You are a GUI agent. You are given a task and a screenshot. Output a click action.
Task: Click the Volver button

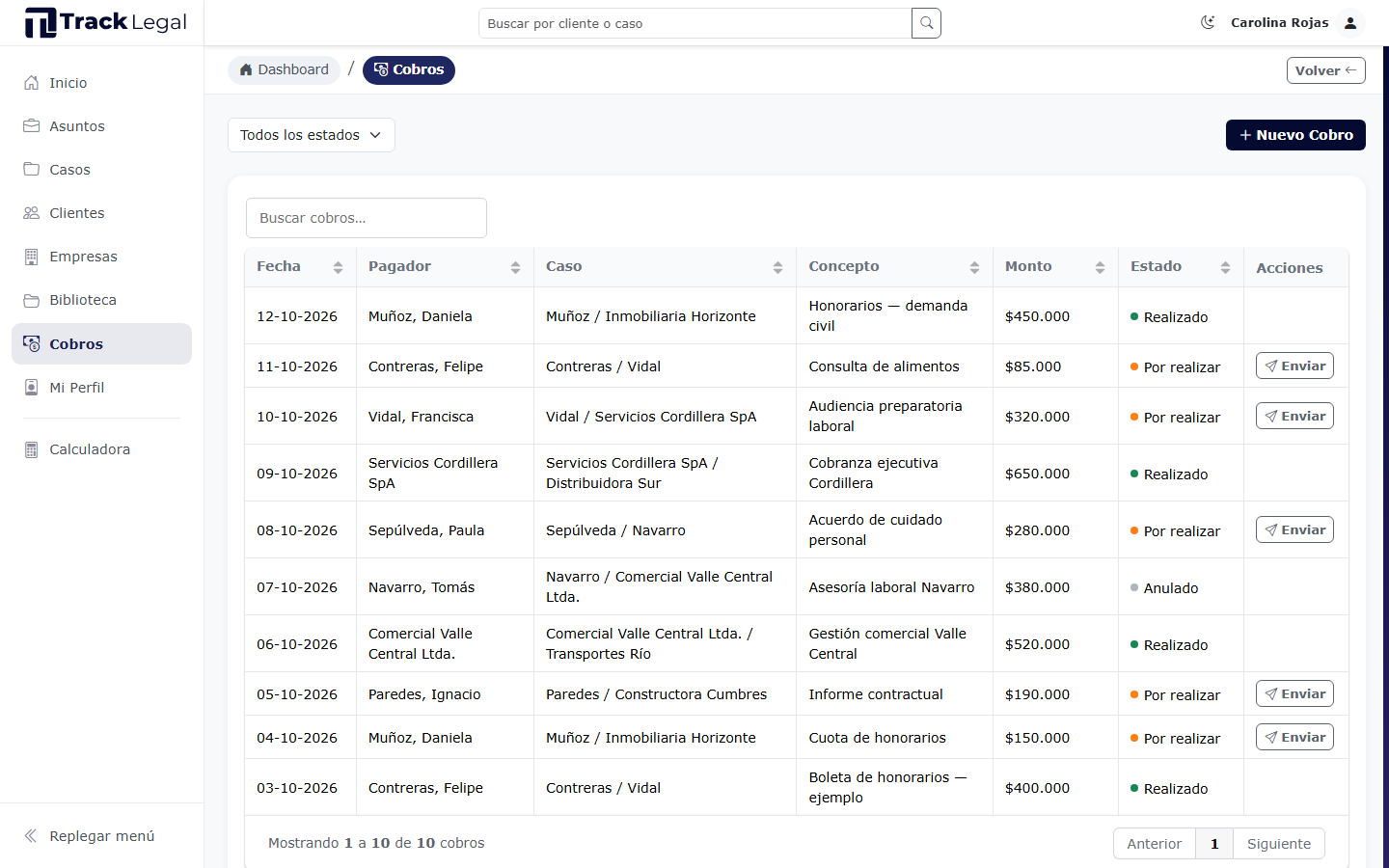1325,70
